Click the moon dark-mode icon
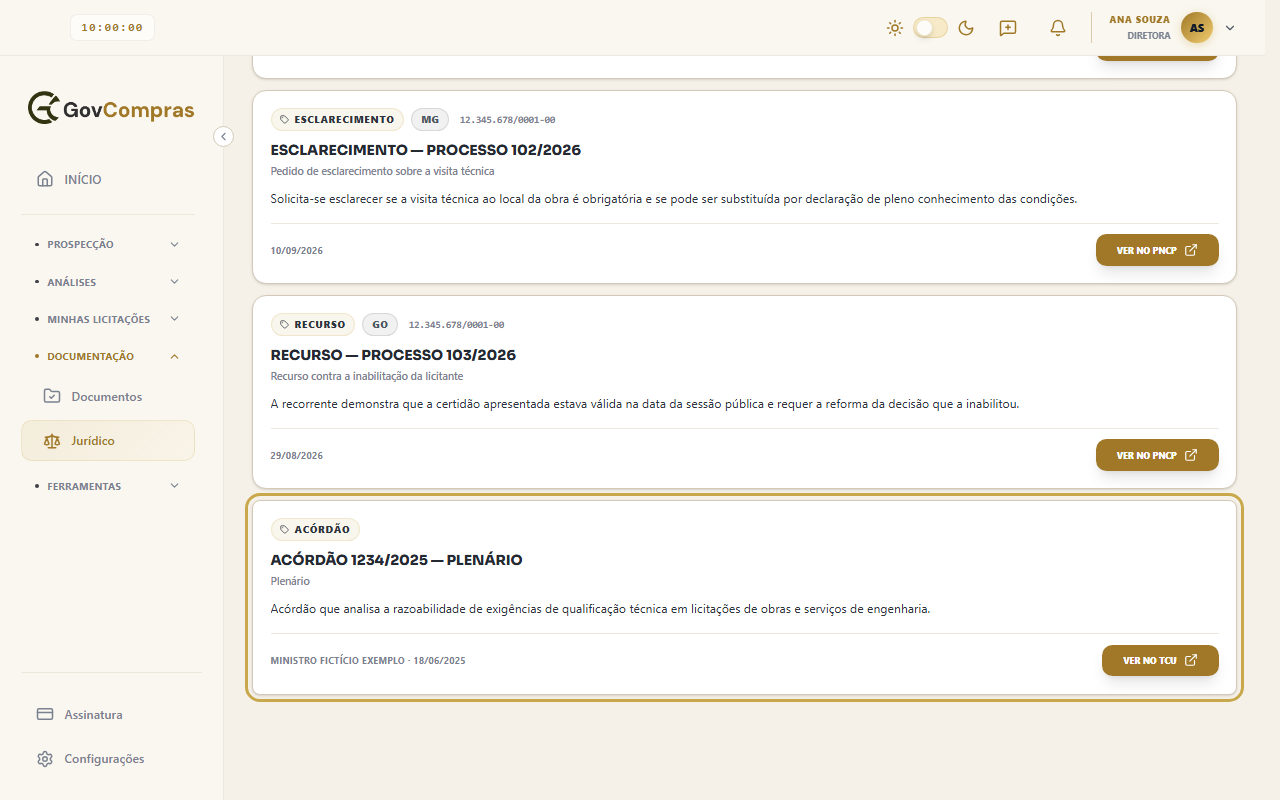1280x800 pixels. point(966,28)
